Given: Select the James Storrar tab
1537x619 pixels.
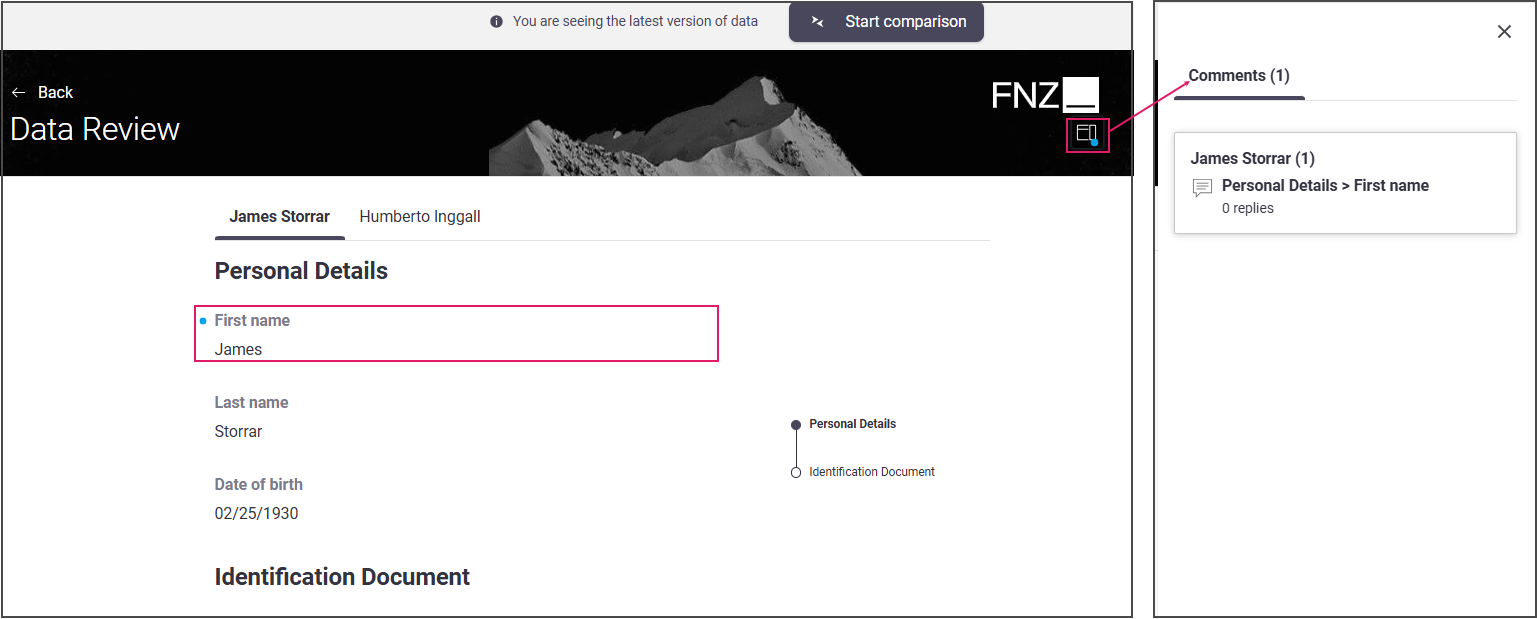Looking at the screenshot, I should (x=280, y=216).
